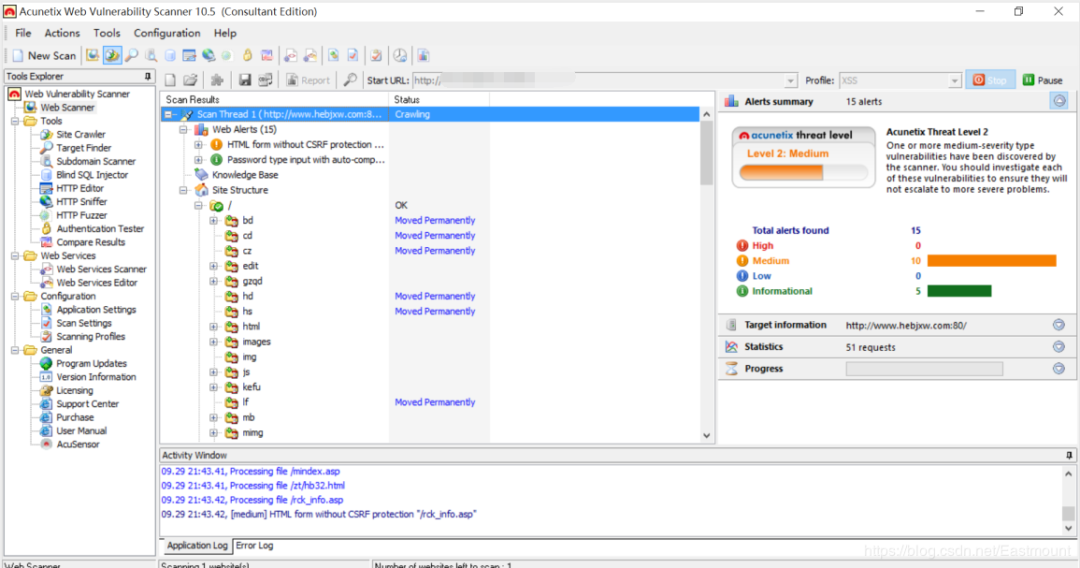Switch to Application Log tab
Viewport: 1080px width, 568px height.
tap(197, 545)
